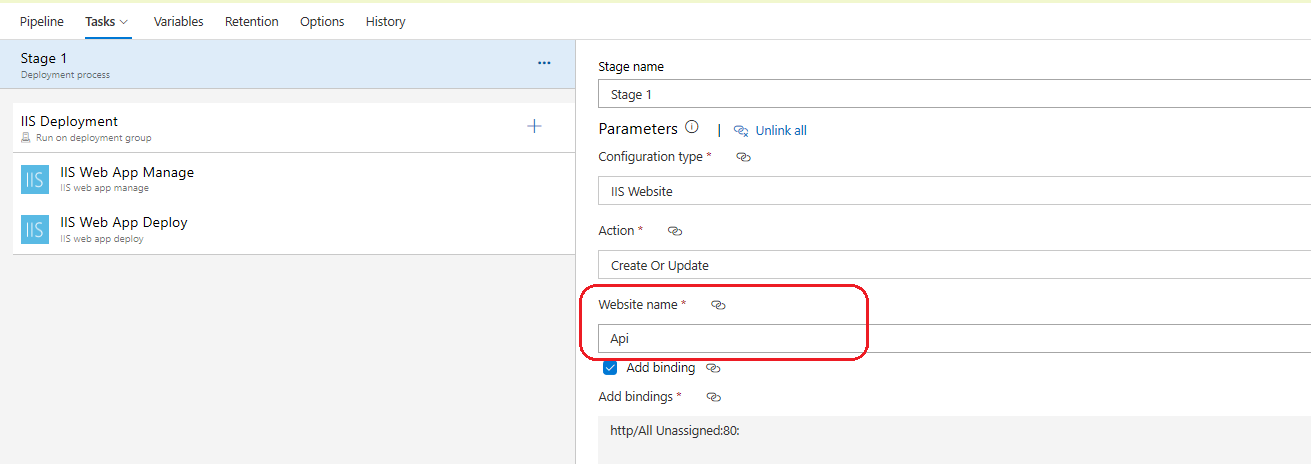Screen dimensions: 1311x464
Task: Open the Action dropdown showing Create Or Update
Action: coord(954,265)
